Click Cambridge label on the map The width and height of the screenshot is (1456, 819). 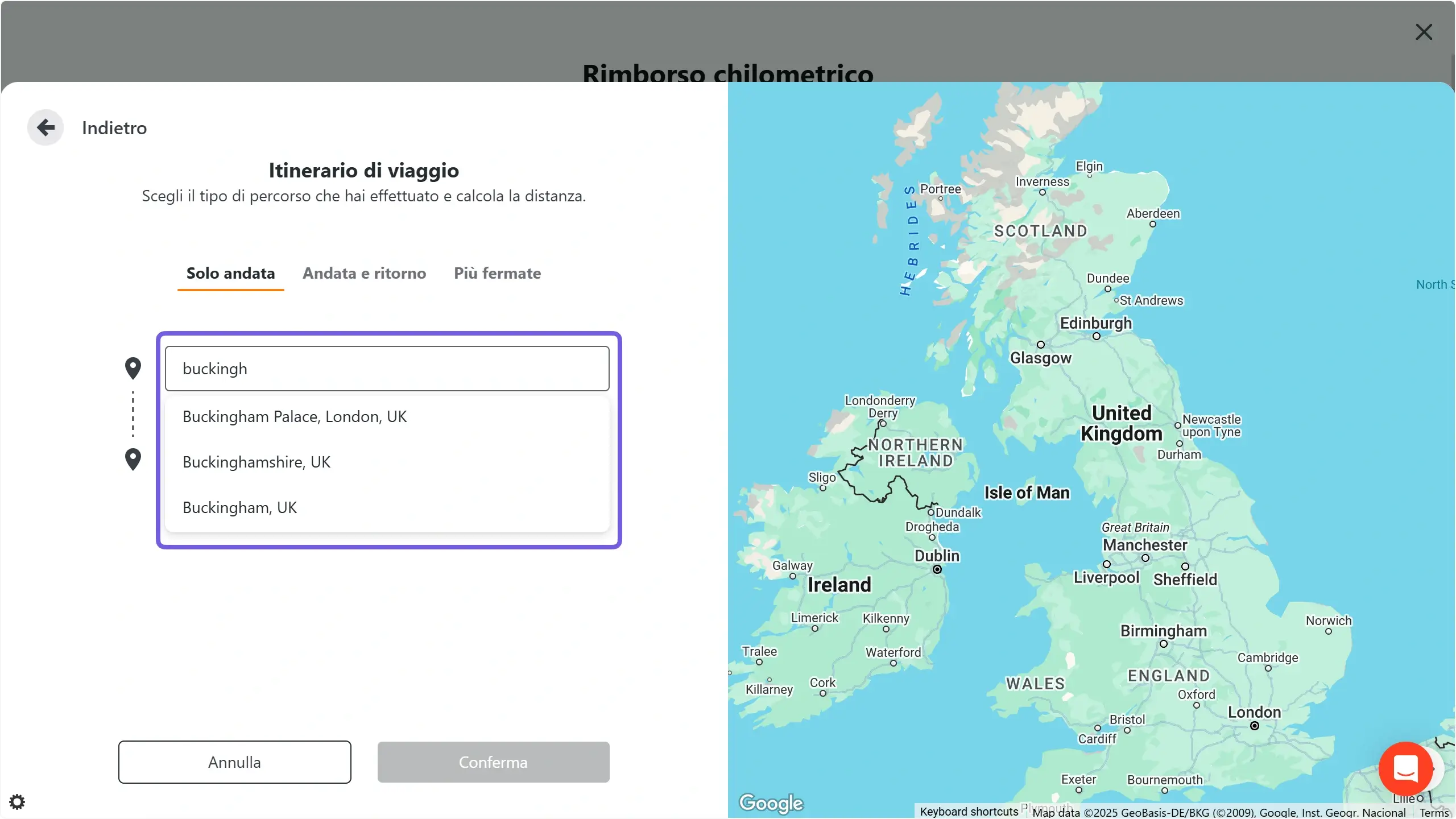point(1267,657)
